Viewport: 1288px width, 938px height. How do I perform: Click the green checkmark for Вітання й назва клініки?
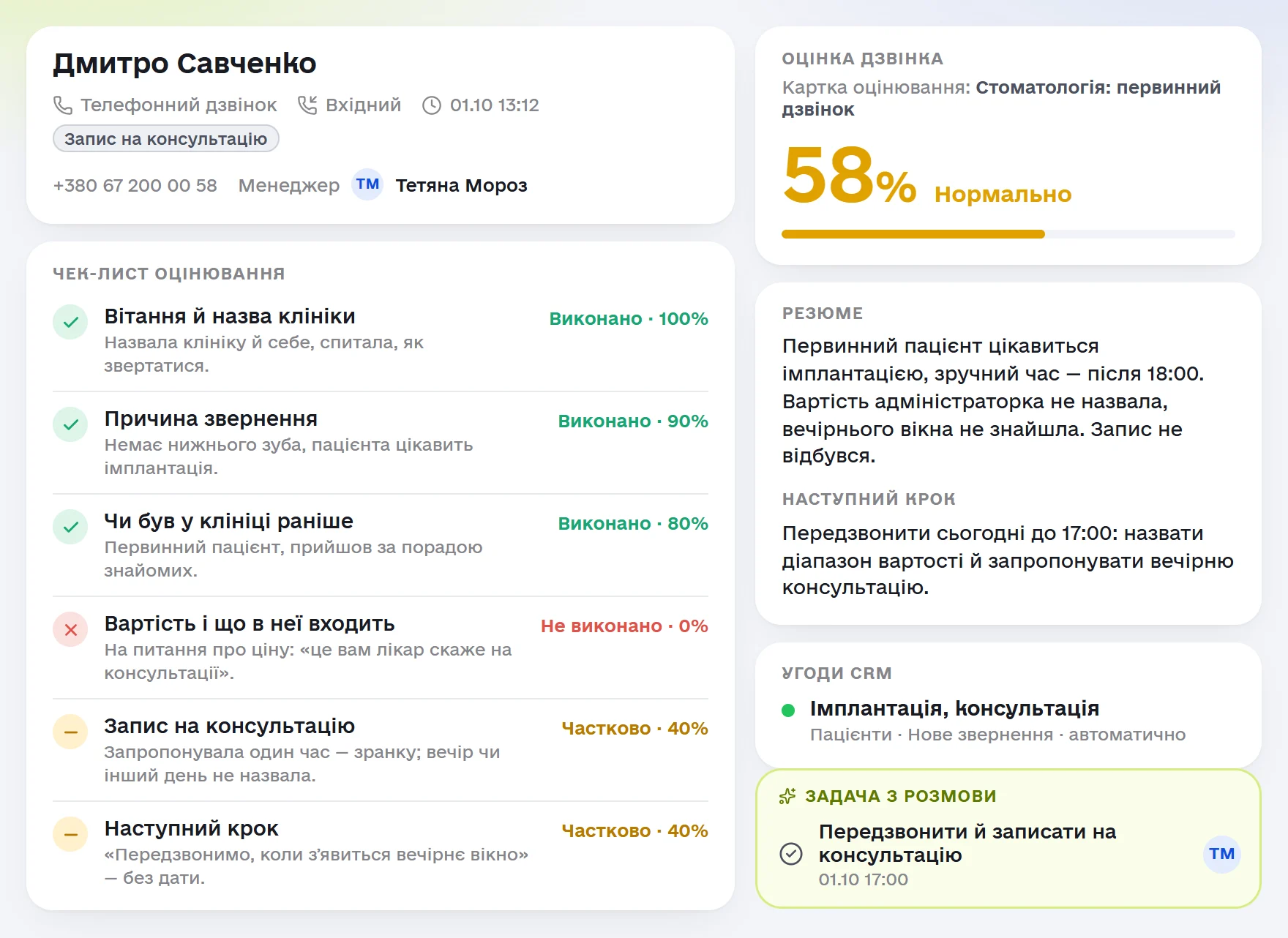click(70, 322)
